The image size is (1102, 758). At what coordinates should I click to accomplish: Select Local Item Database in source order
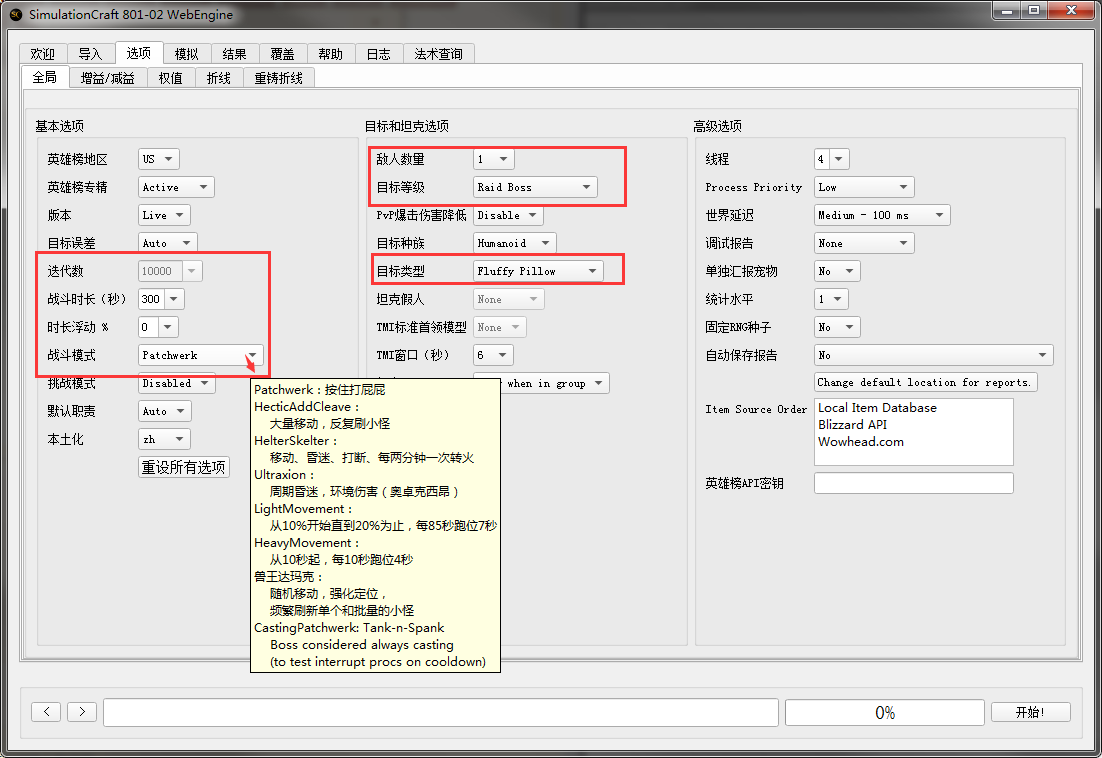pyautogui.click(x=877, y=407)
